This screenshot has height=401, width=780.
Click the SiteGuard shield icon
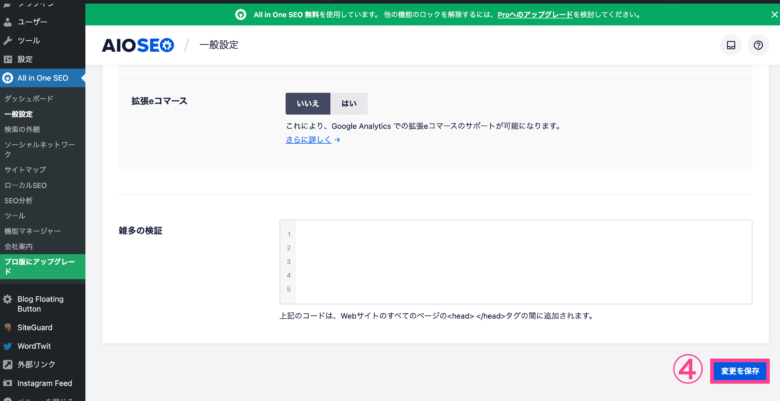[x=7, y=327]
